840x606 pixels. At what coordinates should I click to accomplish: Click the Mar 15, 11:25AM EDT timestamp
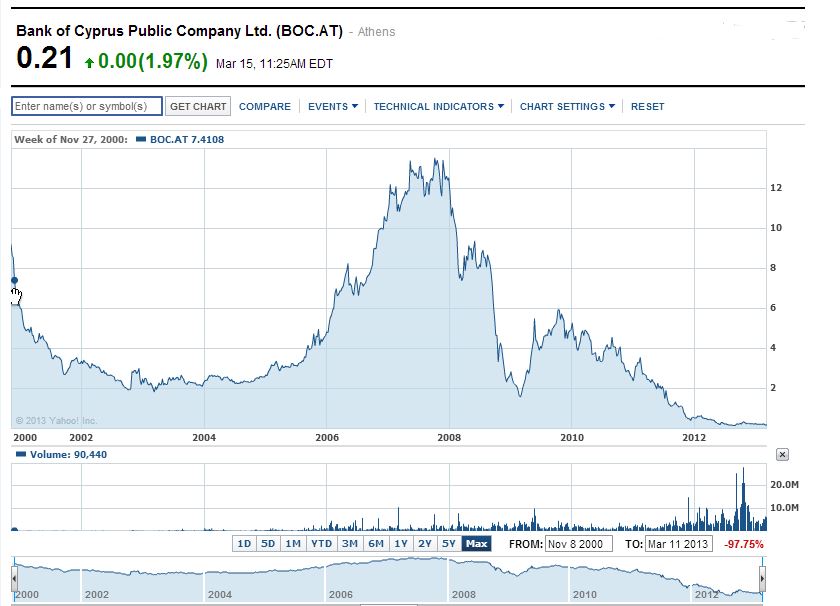click(x=274, y=64)
